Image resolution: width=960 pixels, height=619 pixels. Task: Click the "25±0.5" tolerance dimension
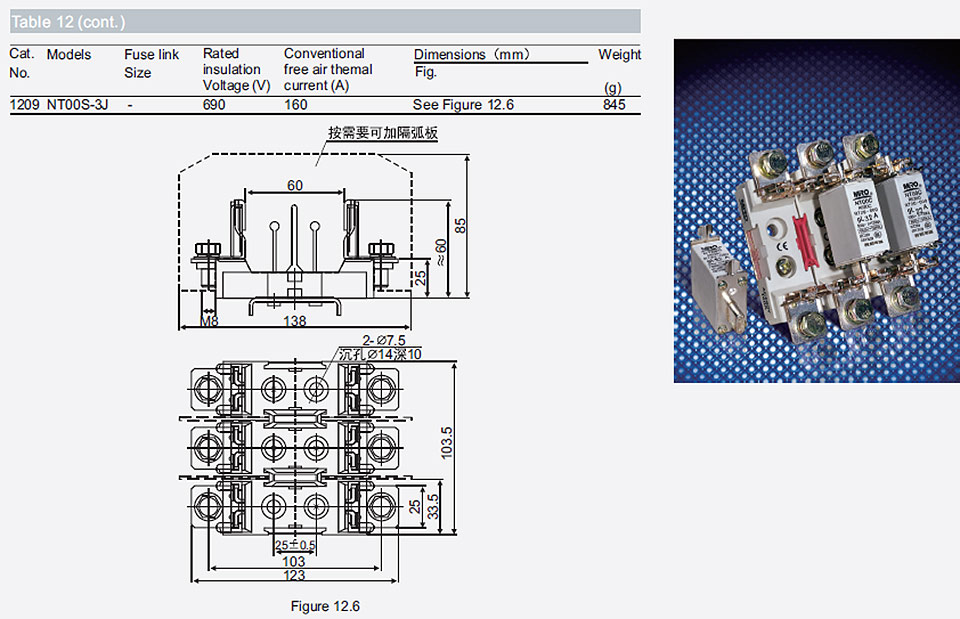point(295,545)
